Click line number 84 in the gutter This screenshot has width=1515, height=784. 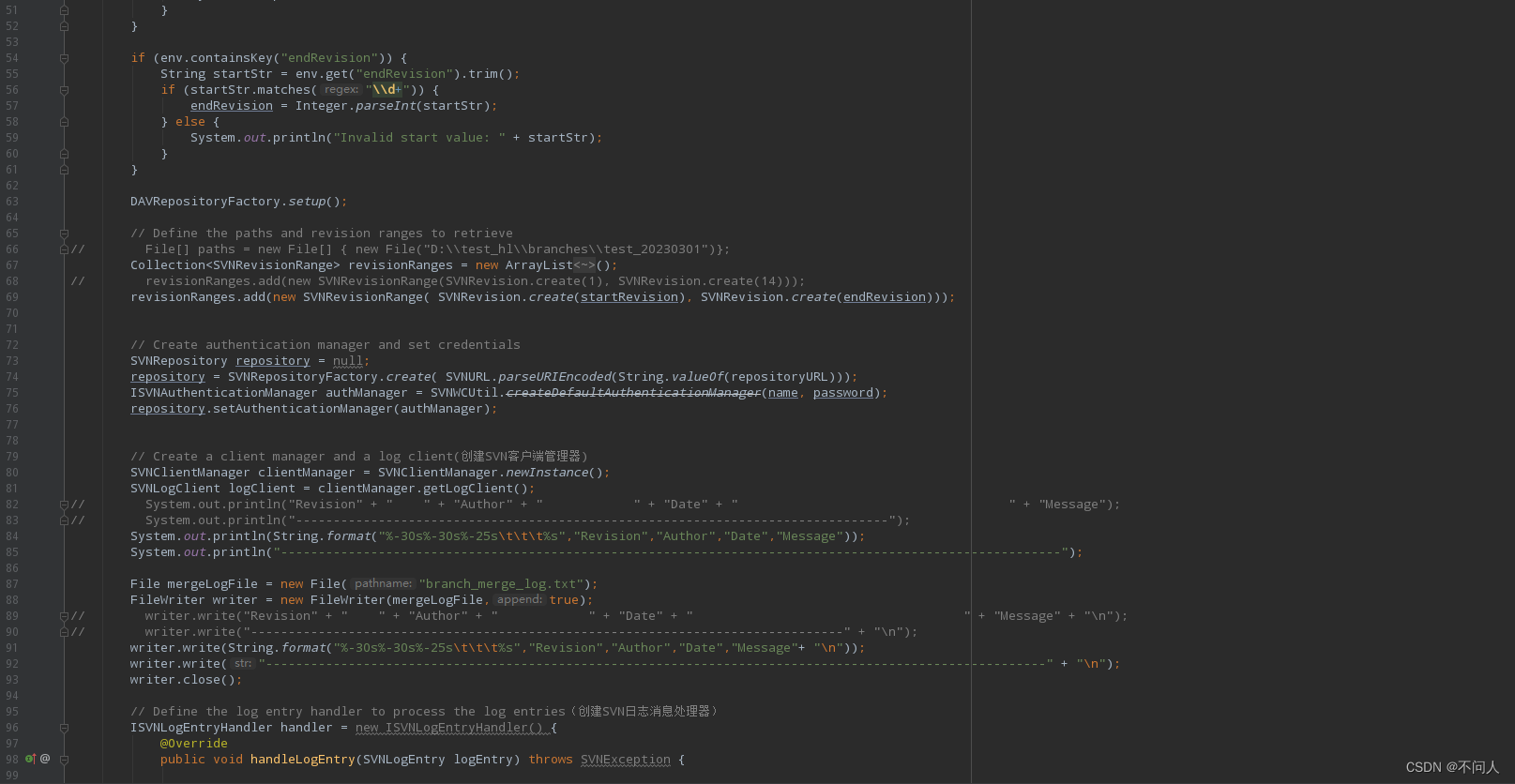click(12, 536)
